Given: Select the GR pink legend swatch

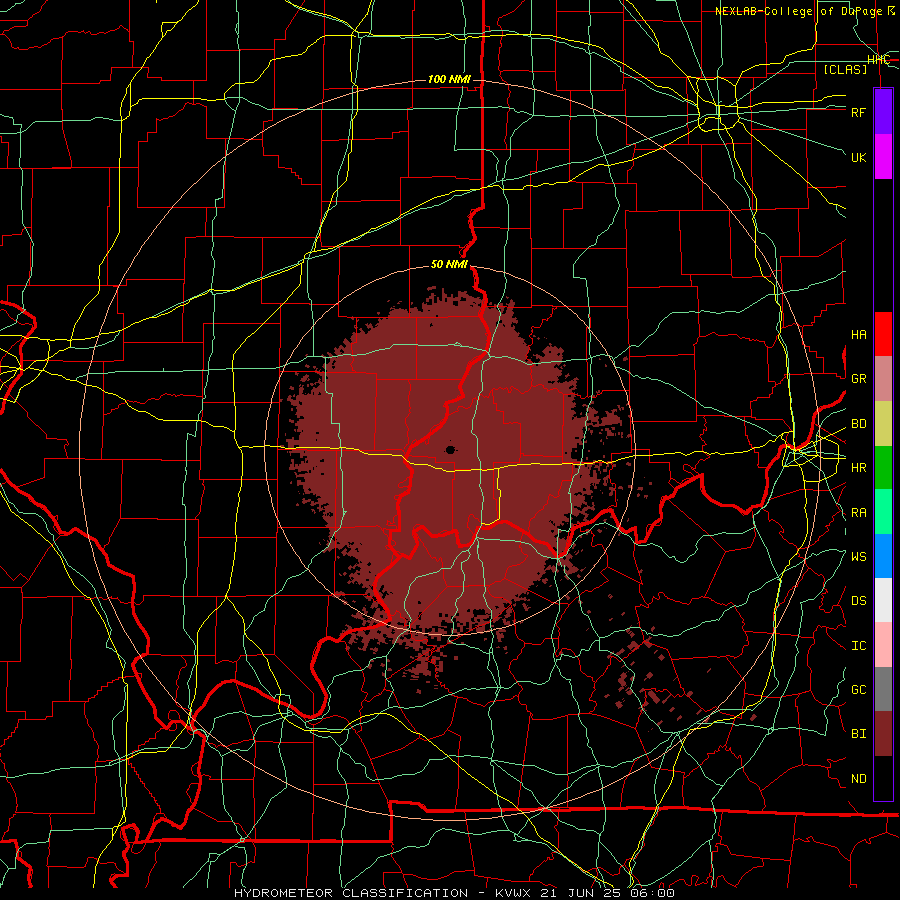Looking at the screenshot, I should point(883,378).
